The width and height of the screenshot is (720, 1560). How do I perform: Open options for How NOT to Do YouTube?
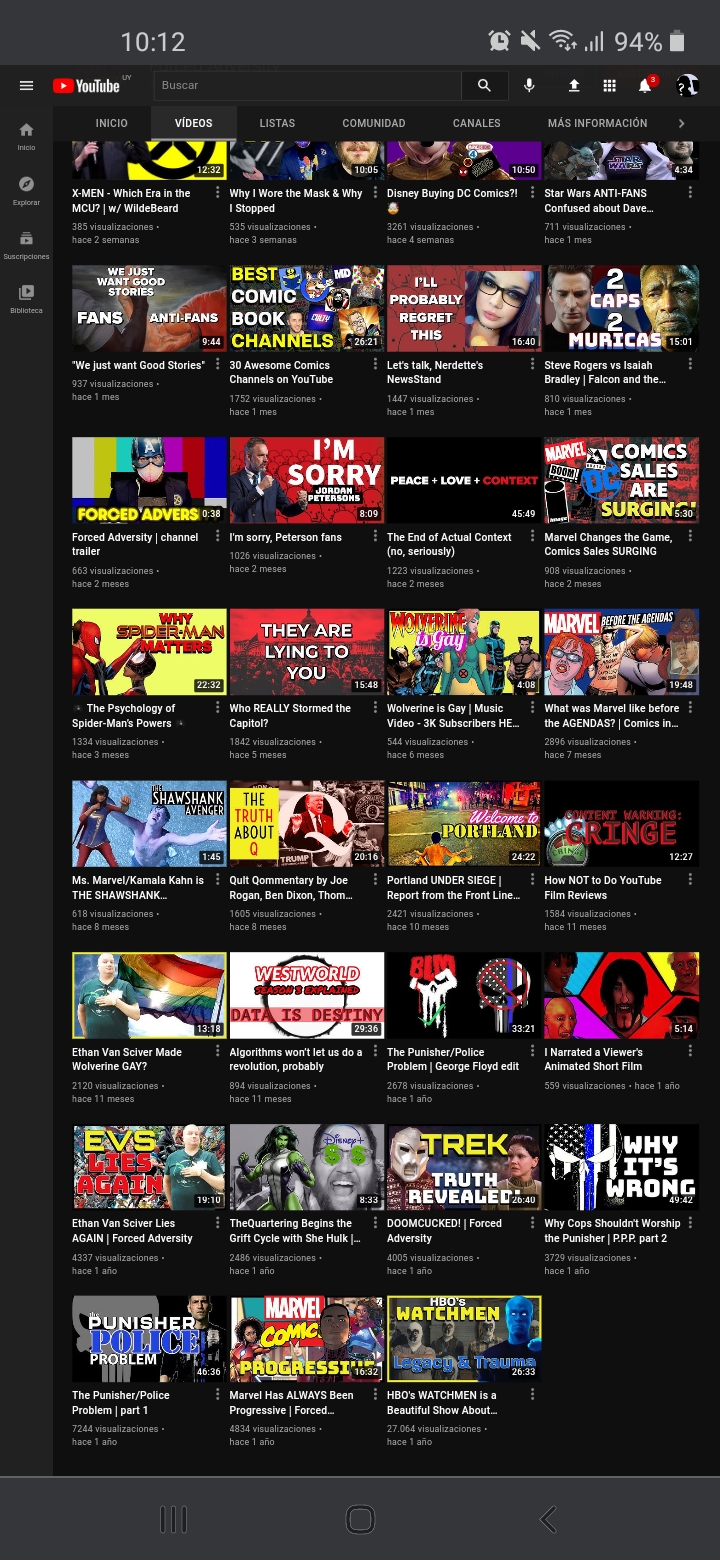[x=690, y=880]
